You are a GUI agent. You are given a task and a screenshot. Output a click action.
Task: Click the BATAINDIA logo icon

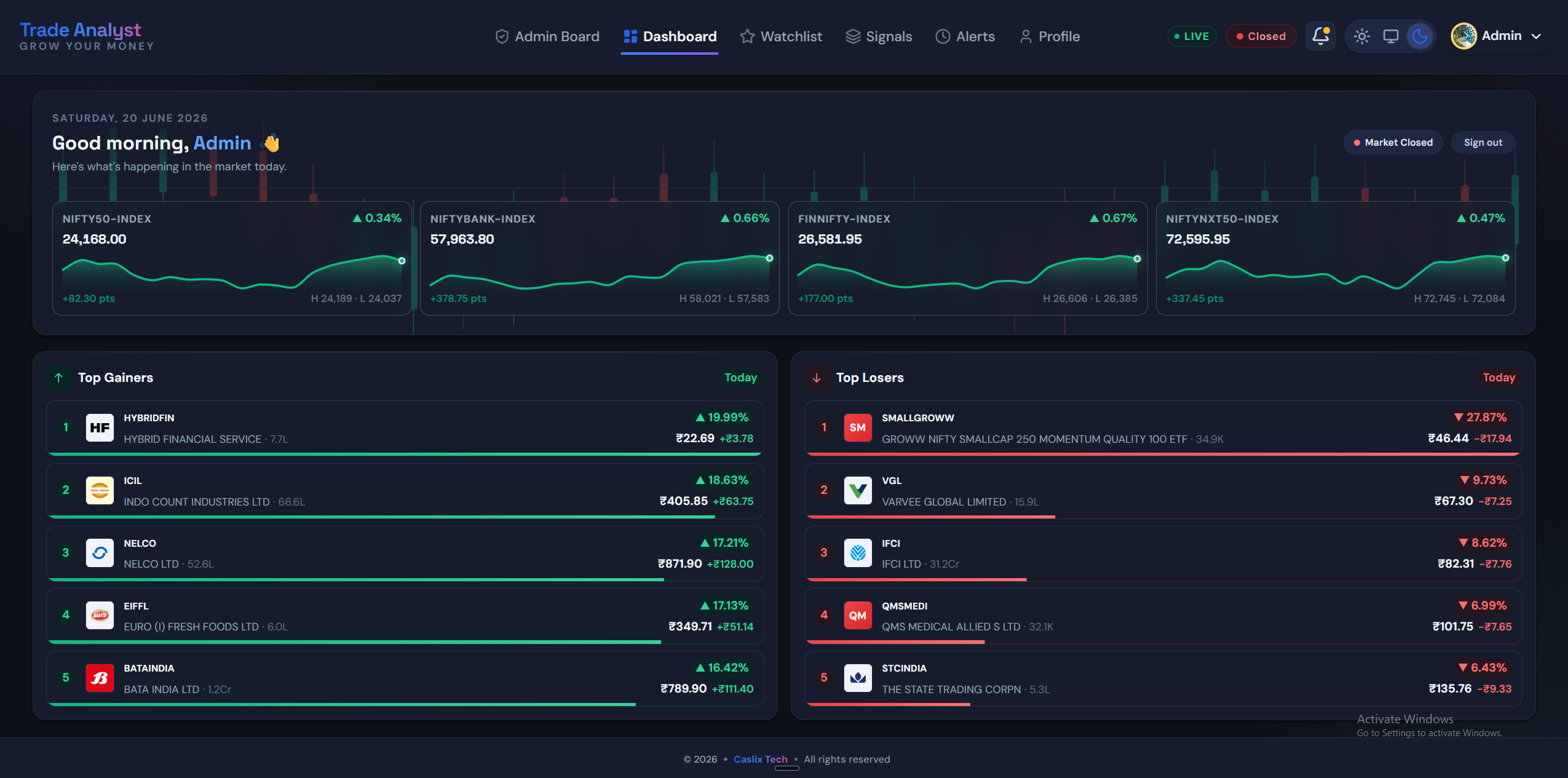100,678
